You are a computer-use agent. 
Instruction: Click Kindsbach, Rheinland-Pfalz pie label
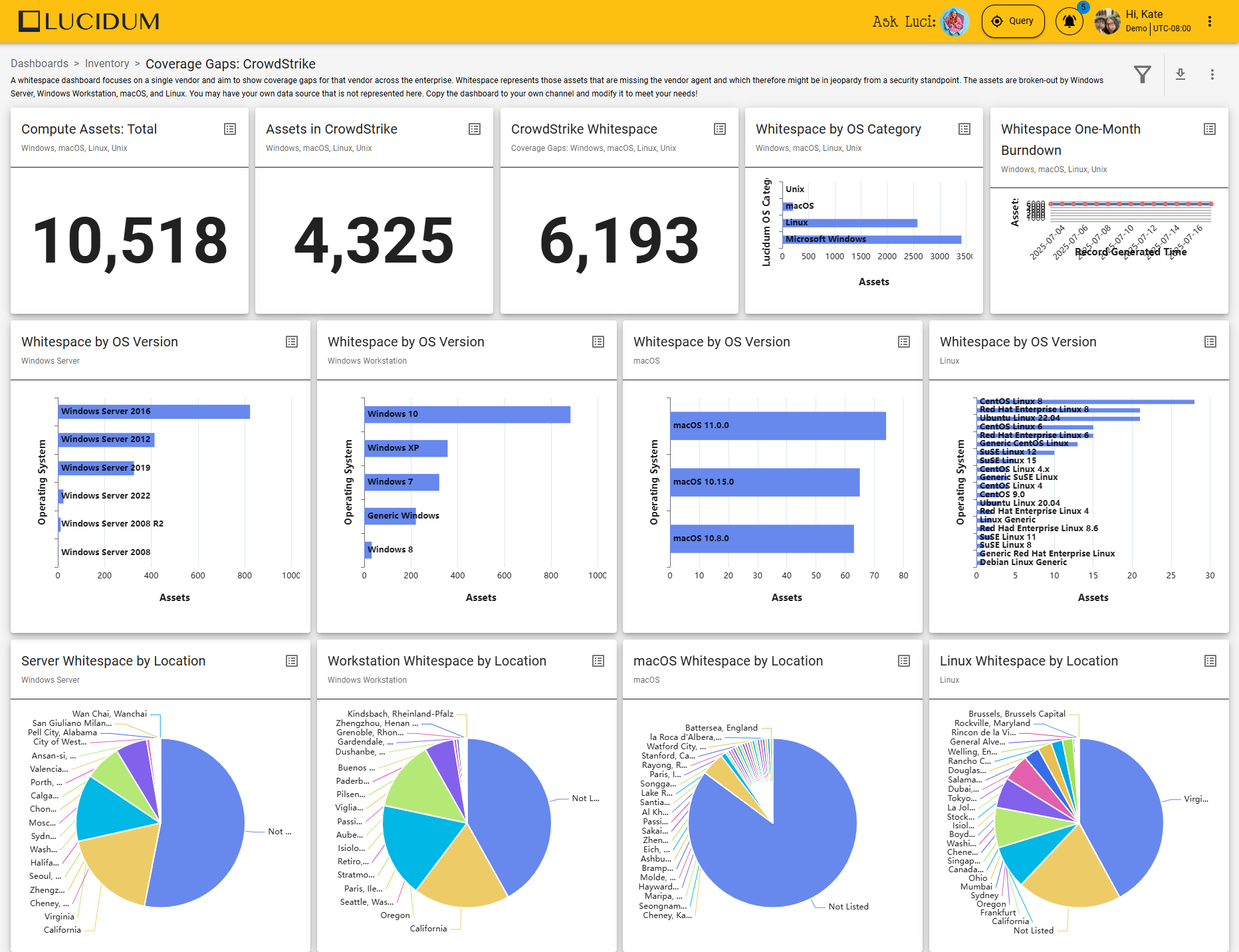[400, 714]
